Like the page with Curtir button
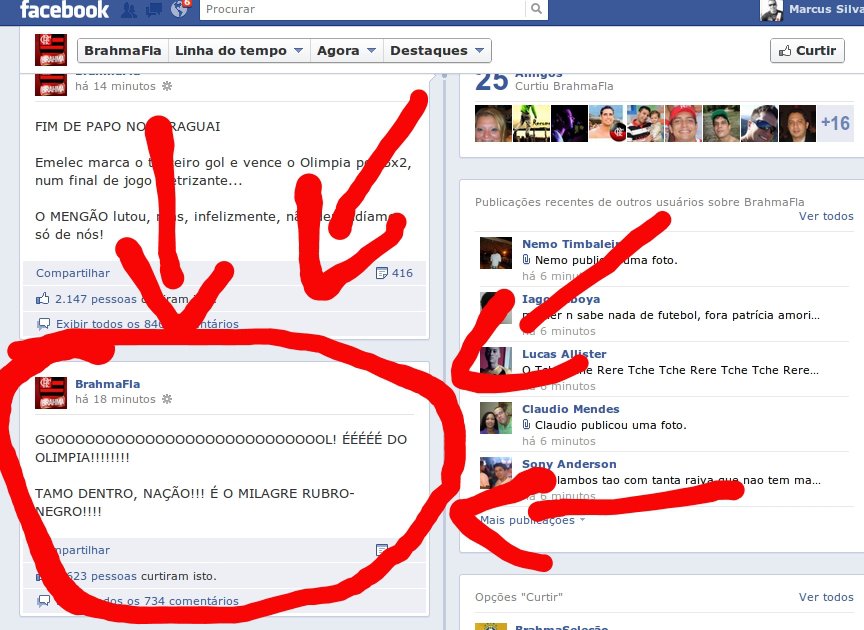Screen dimensions: 864x630 pyautogui.click(x=807, y=51)
